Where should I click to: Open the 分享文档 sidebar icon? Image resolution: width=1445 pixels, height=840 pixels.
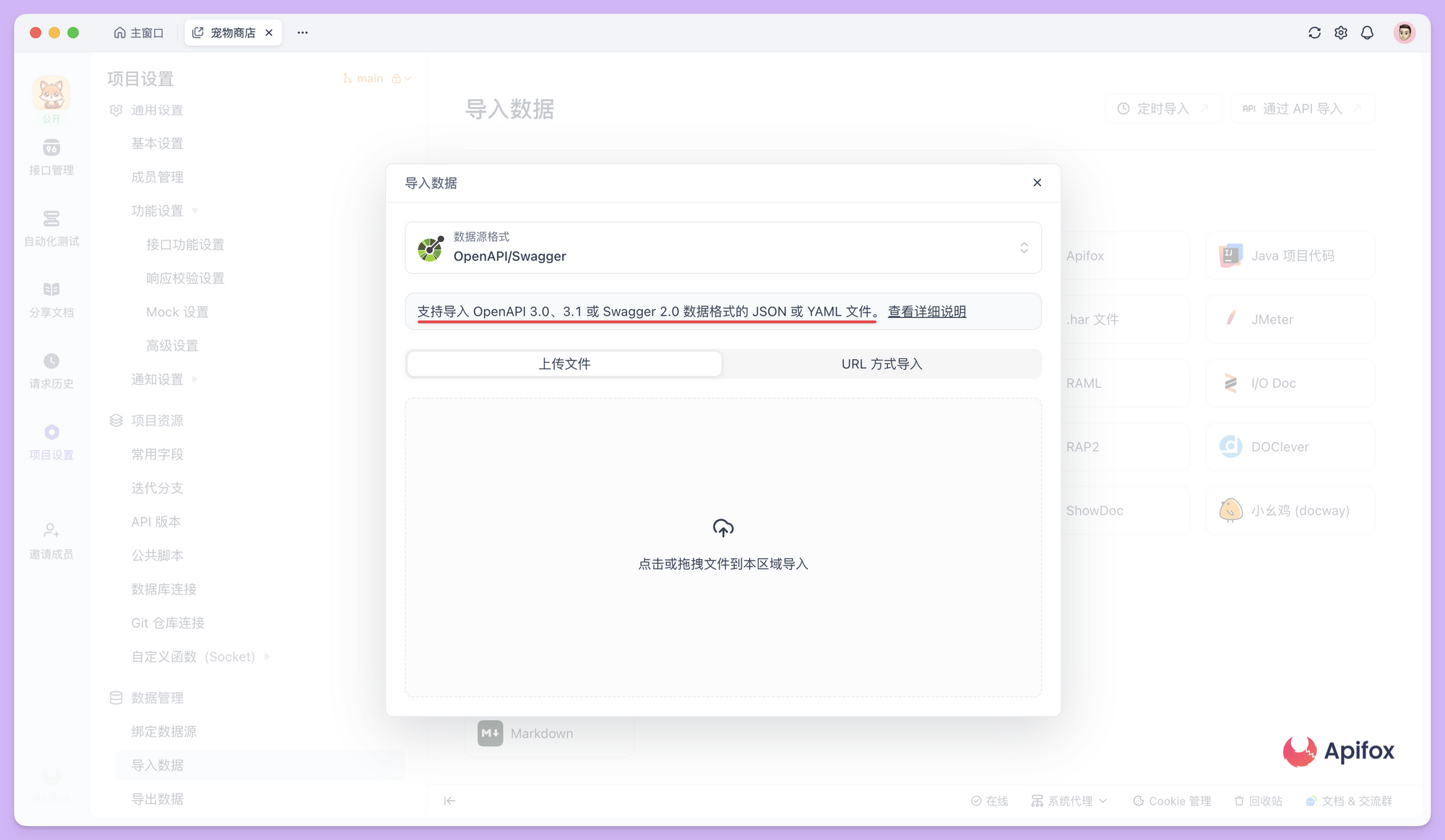pos(51,297)
